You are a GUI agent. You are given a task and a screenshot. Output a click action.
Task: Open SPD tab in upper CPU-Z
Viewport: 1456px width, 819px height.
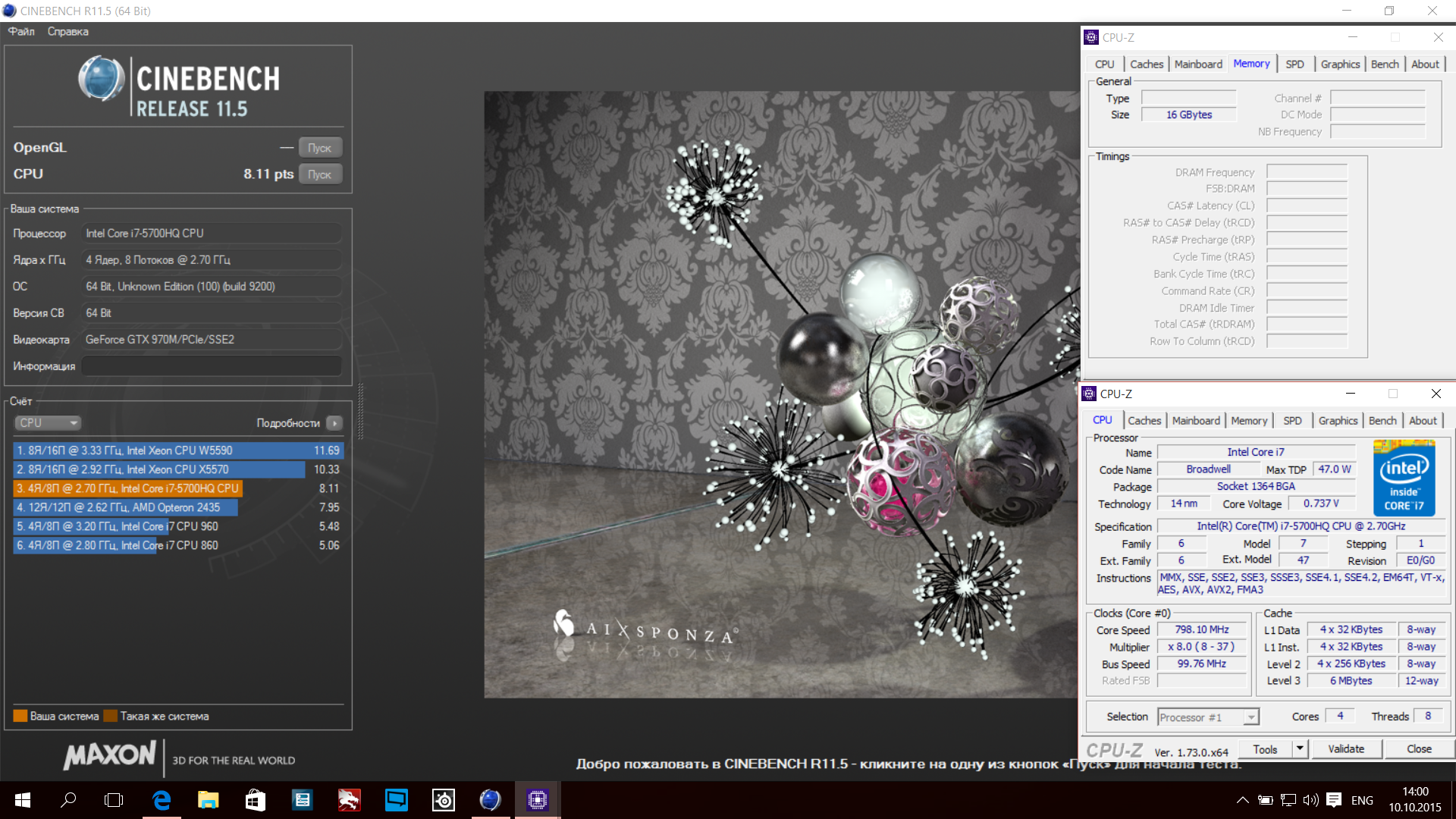[1294, 64]
